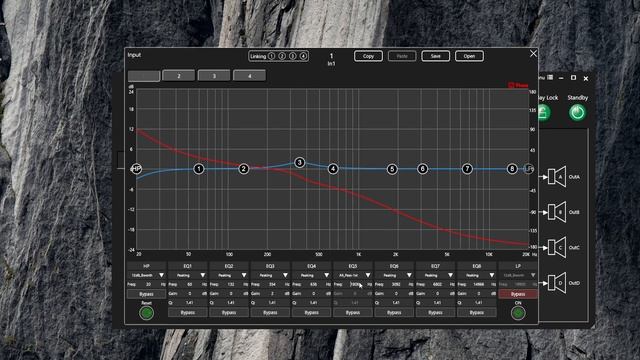Image resolution: width=640 pixels, height=360 pixels.
Task: Toggle Linking to channel 2
Action: [282, 56]
